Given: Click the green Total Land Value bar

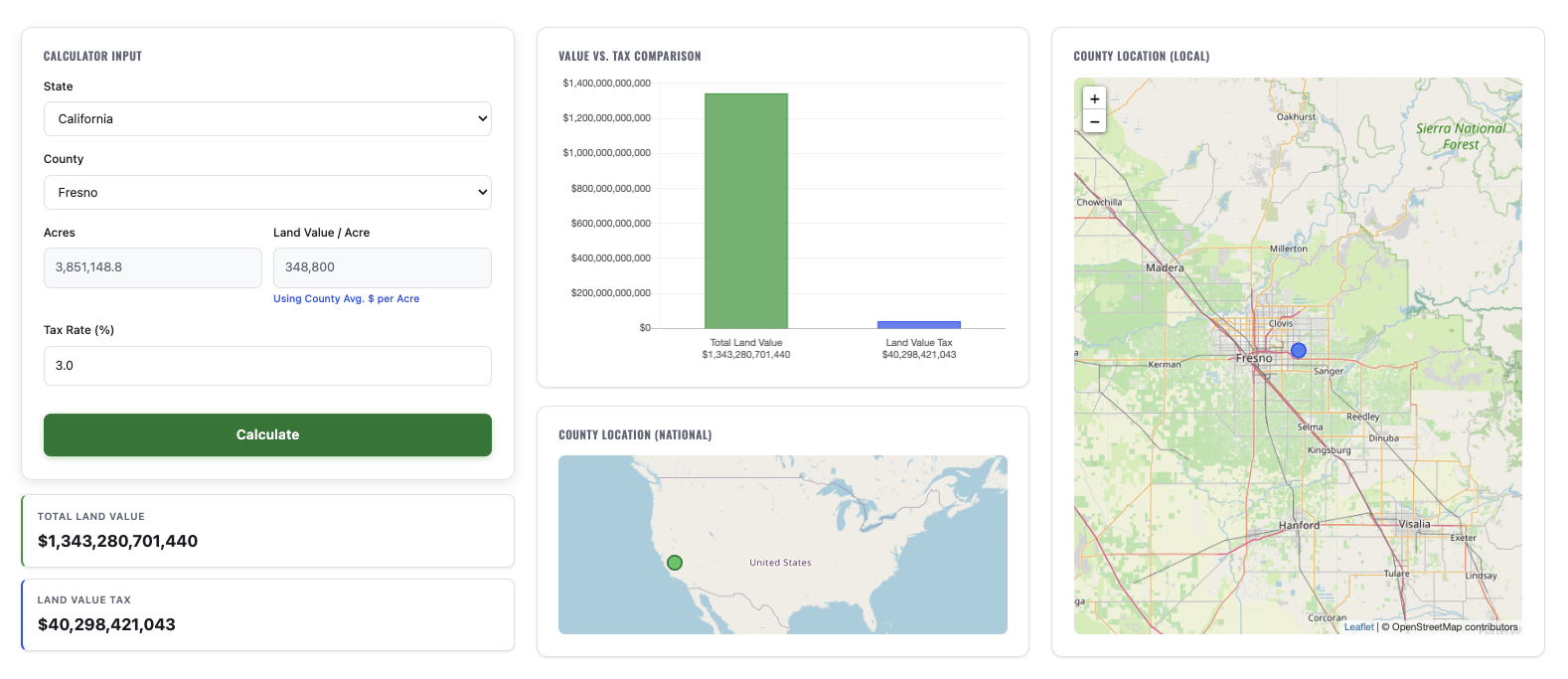Looking at the screenshot, I should (x=746, y=211).
